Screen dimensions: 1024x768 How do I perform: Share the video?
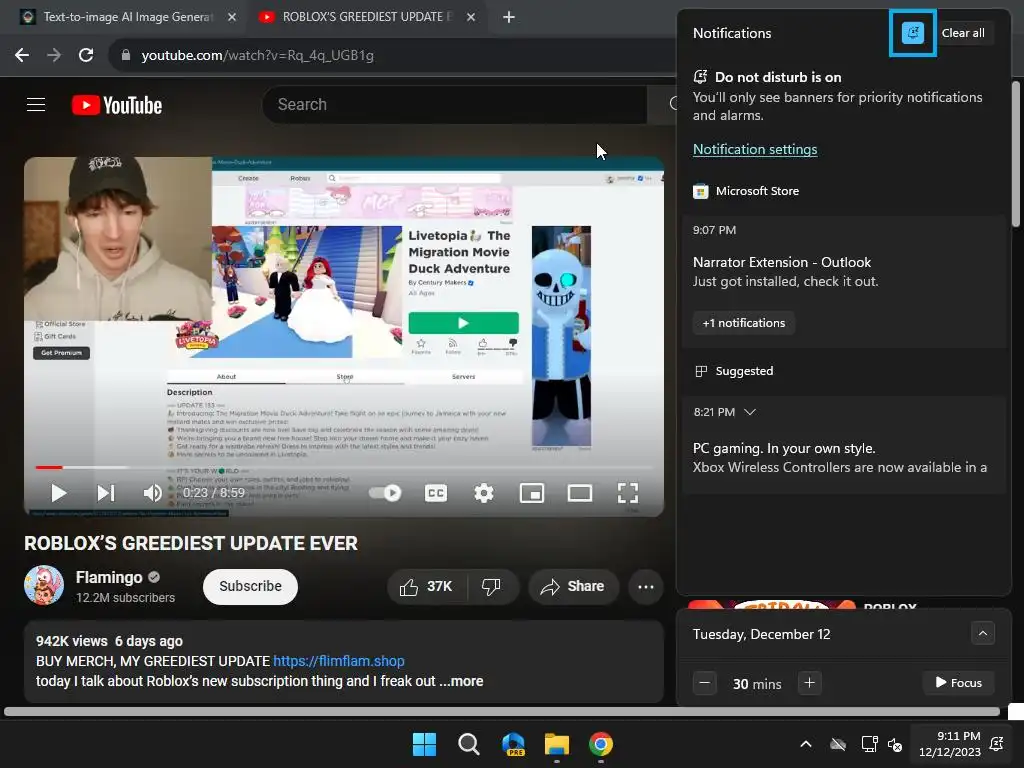pyautogui.click(x=573, y=586)
